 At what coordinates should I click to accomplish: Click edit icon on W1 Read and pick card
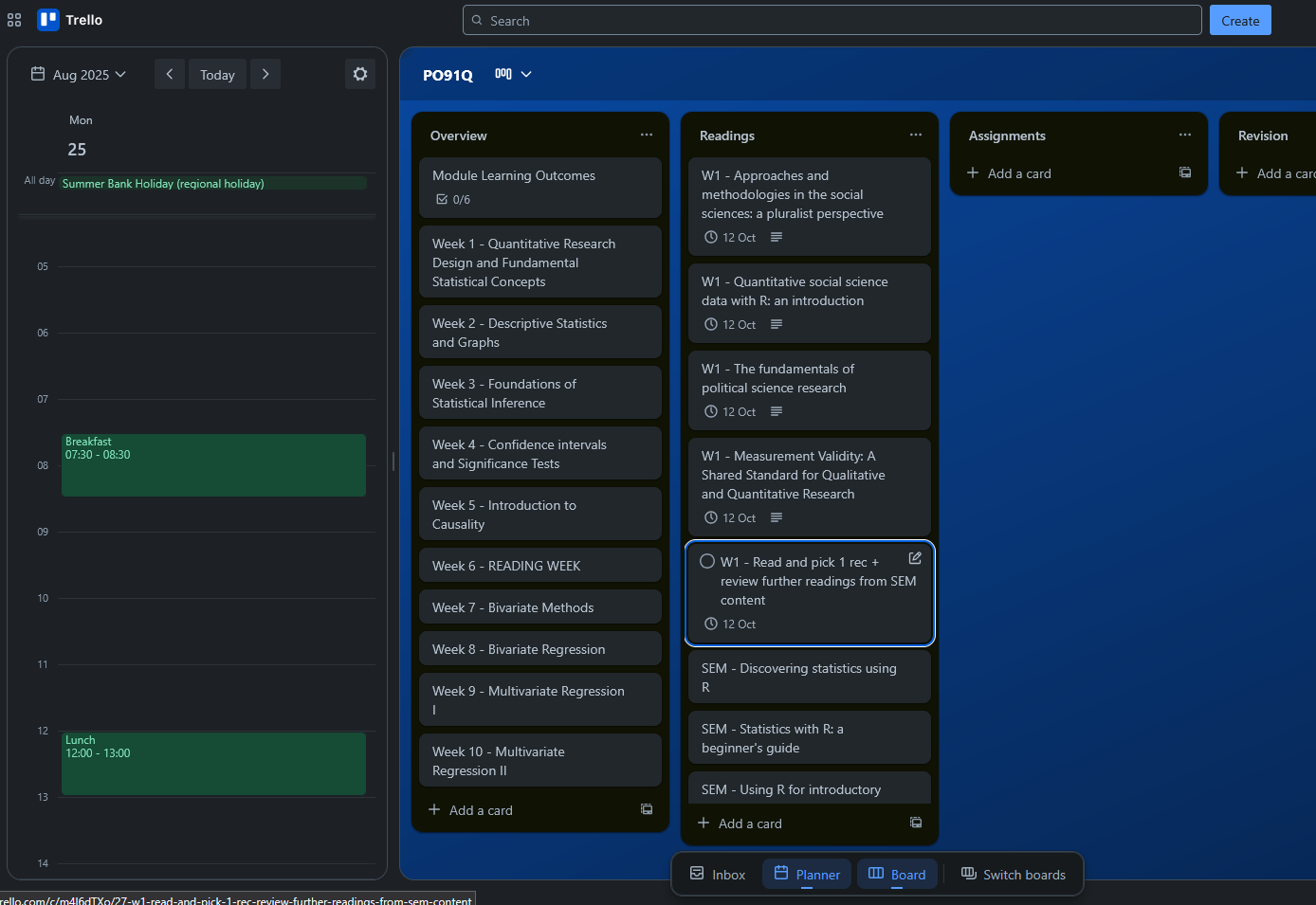(915, 558)
